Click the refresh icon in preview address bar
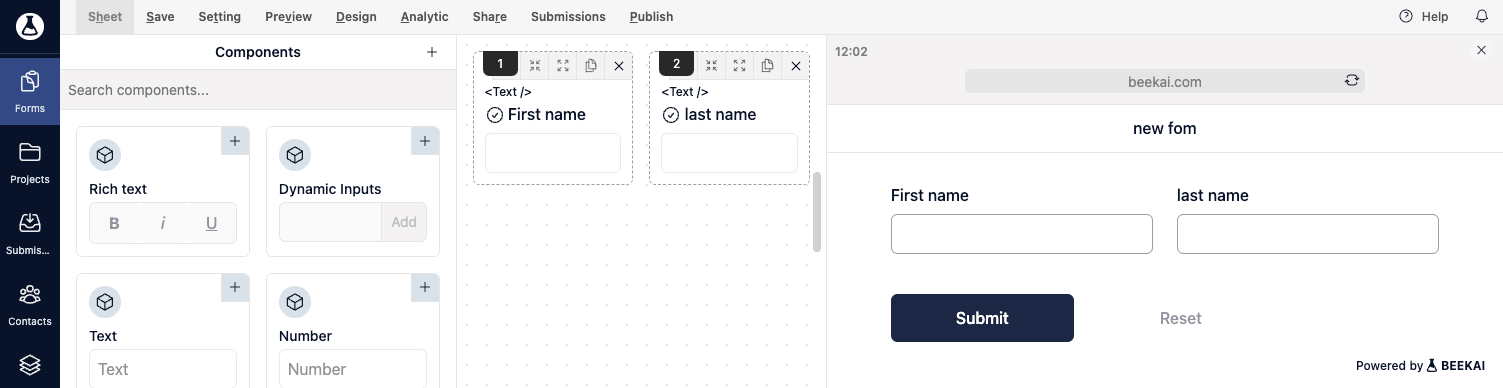Viewport: 1503px width, 388px height. (1352, 81)
